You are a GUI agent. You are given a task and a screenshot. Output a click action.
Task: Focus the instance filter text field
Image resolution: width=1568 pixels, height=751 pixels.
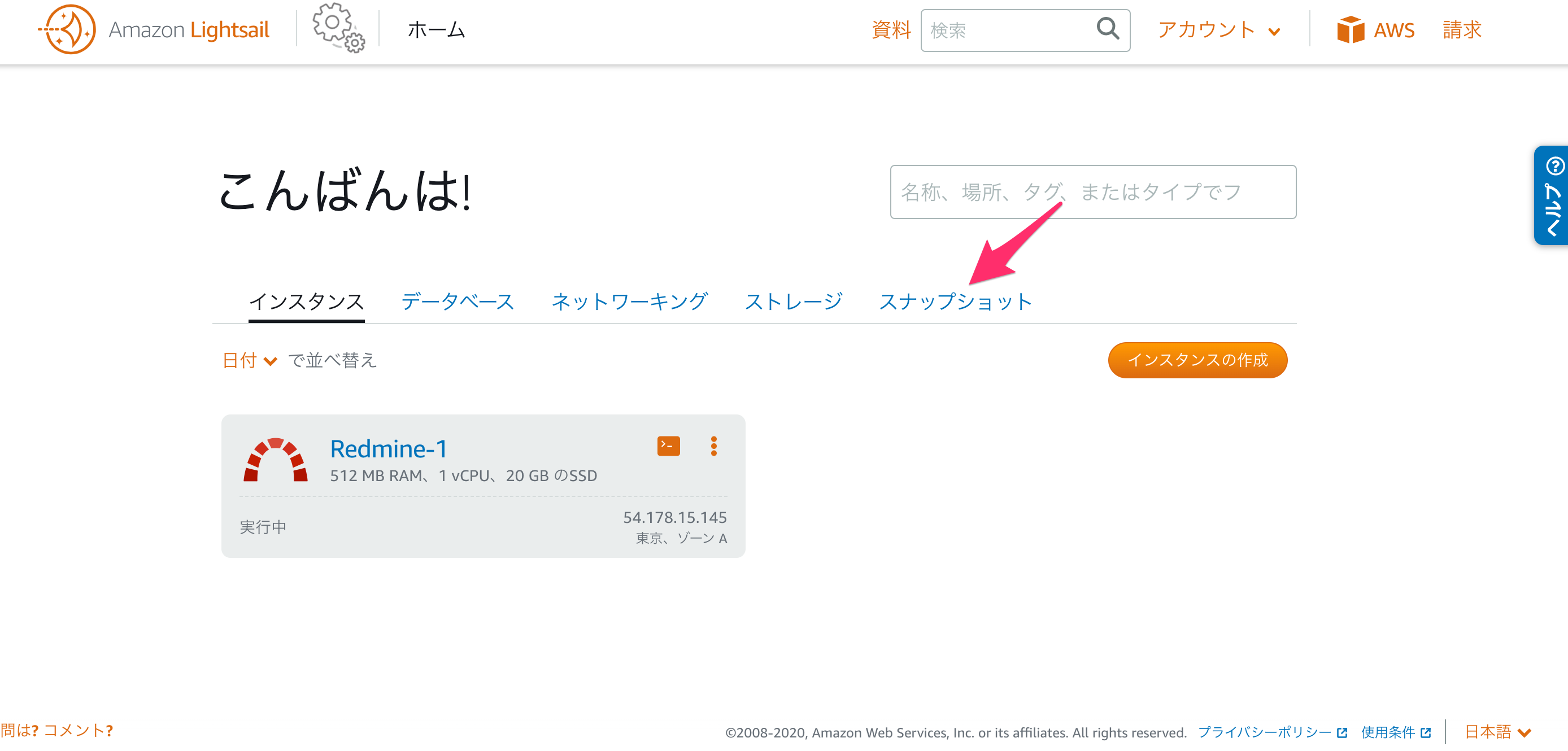tap(1092, 193)
